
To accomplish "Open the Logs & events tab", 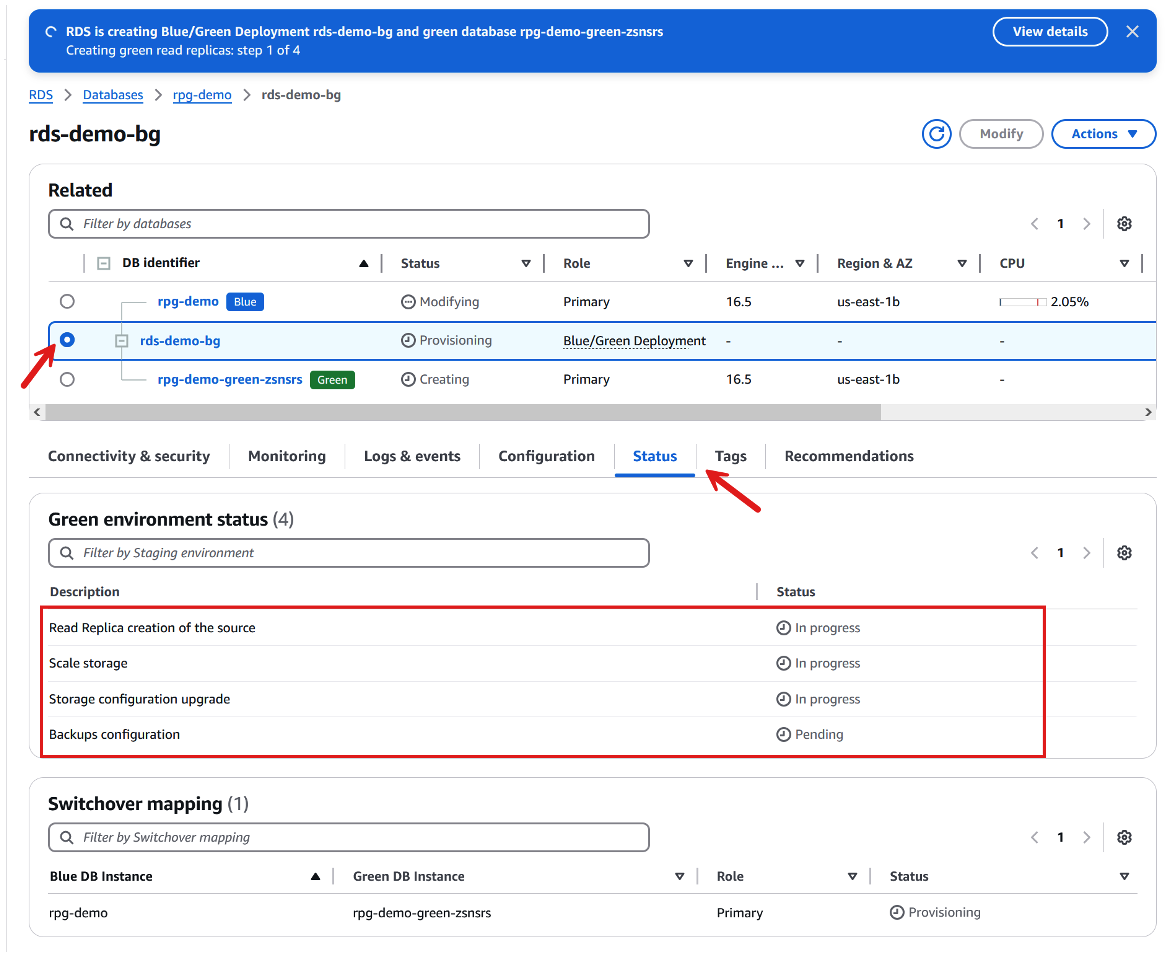I will click(412, 456).
